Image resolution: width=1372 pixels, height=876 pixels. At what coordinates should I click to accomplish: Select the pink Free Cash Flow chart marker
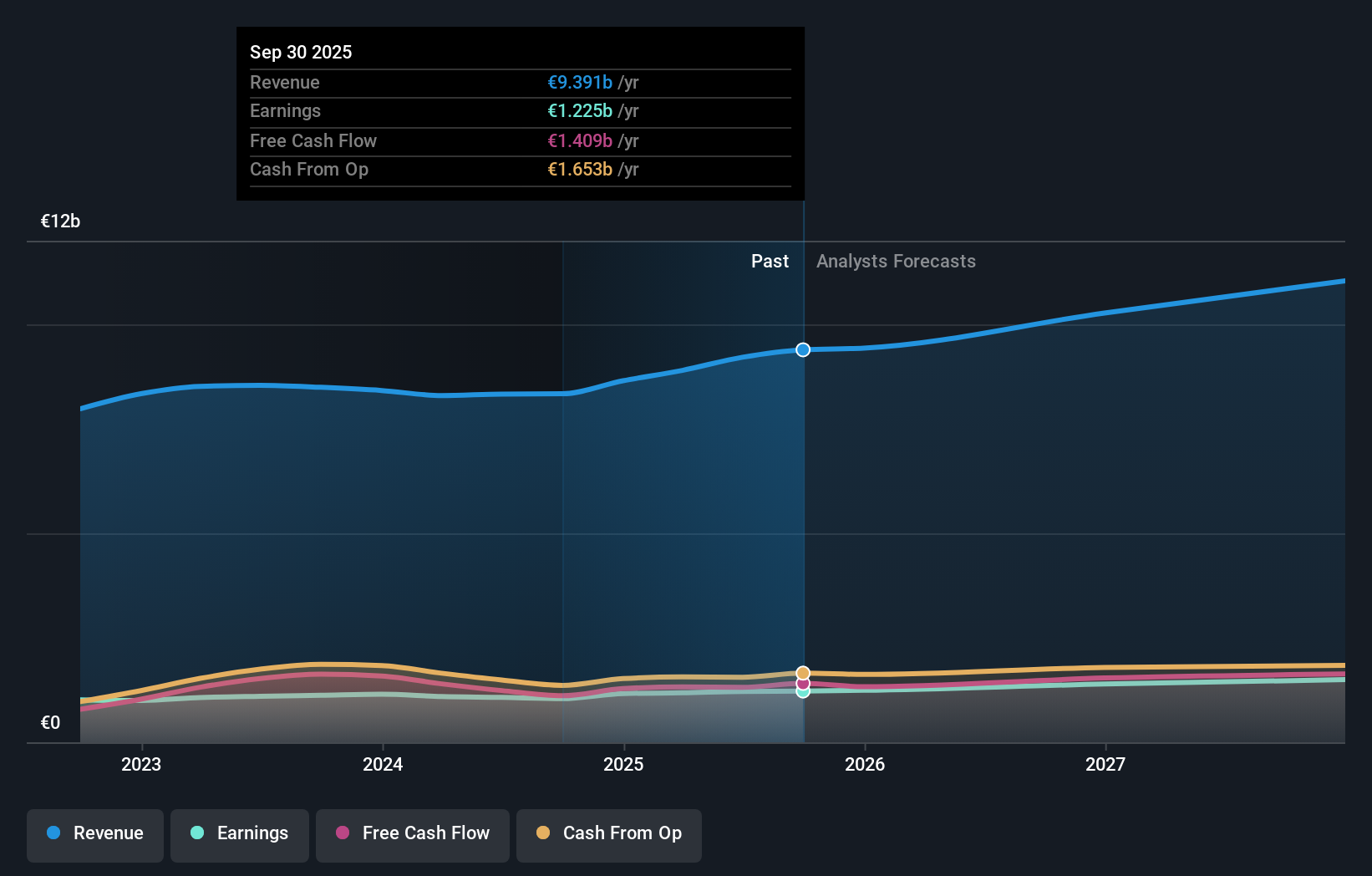click(802, 684)
